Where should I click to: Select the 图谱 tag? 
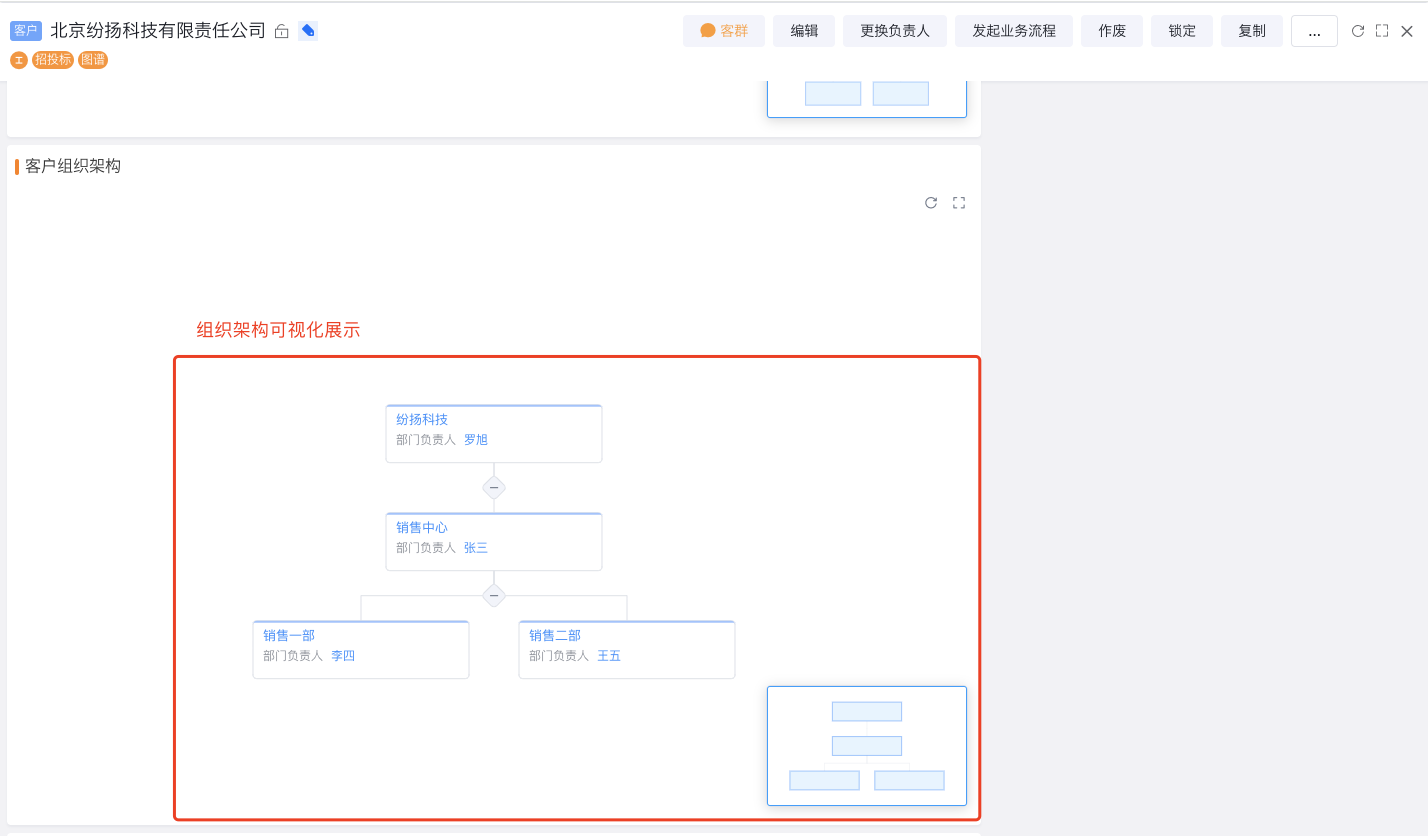(x=92, y=60)
